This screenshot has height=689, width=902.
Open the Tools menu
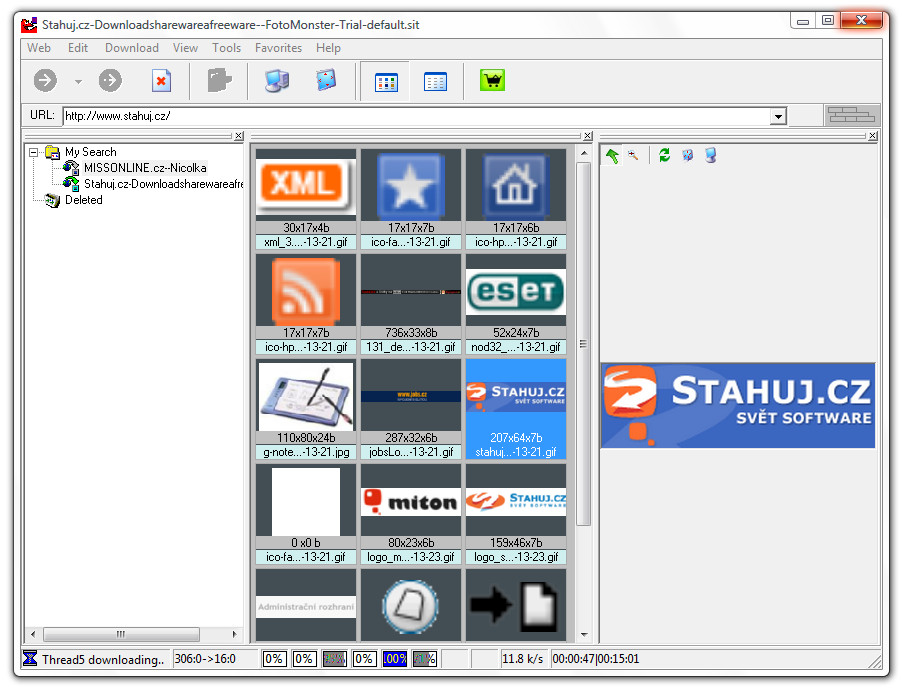[x=226, y=48]
